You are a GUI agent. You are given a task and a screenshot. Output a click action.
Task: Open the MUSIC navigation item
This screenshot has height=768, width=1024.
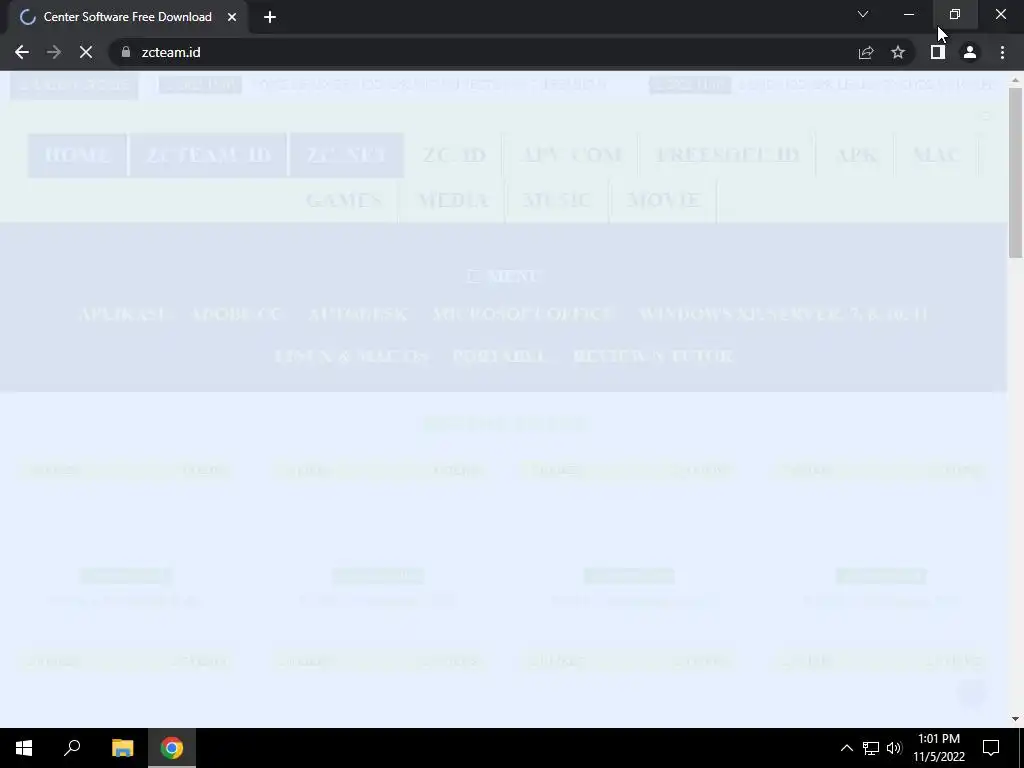[558, 200]
